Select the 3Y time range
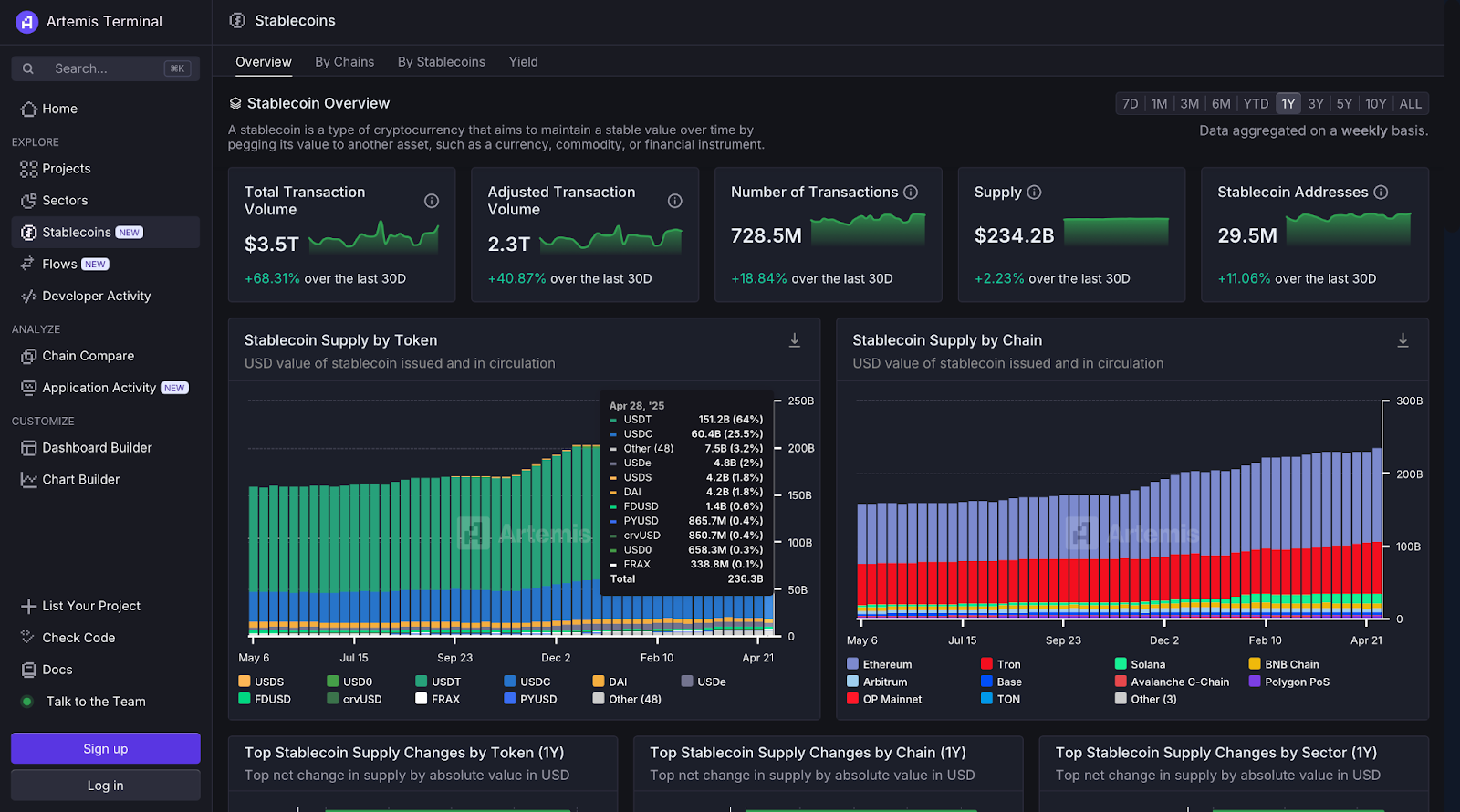 [1316, 104]
